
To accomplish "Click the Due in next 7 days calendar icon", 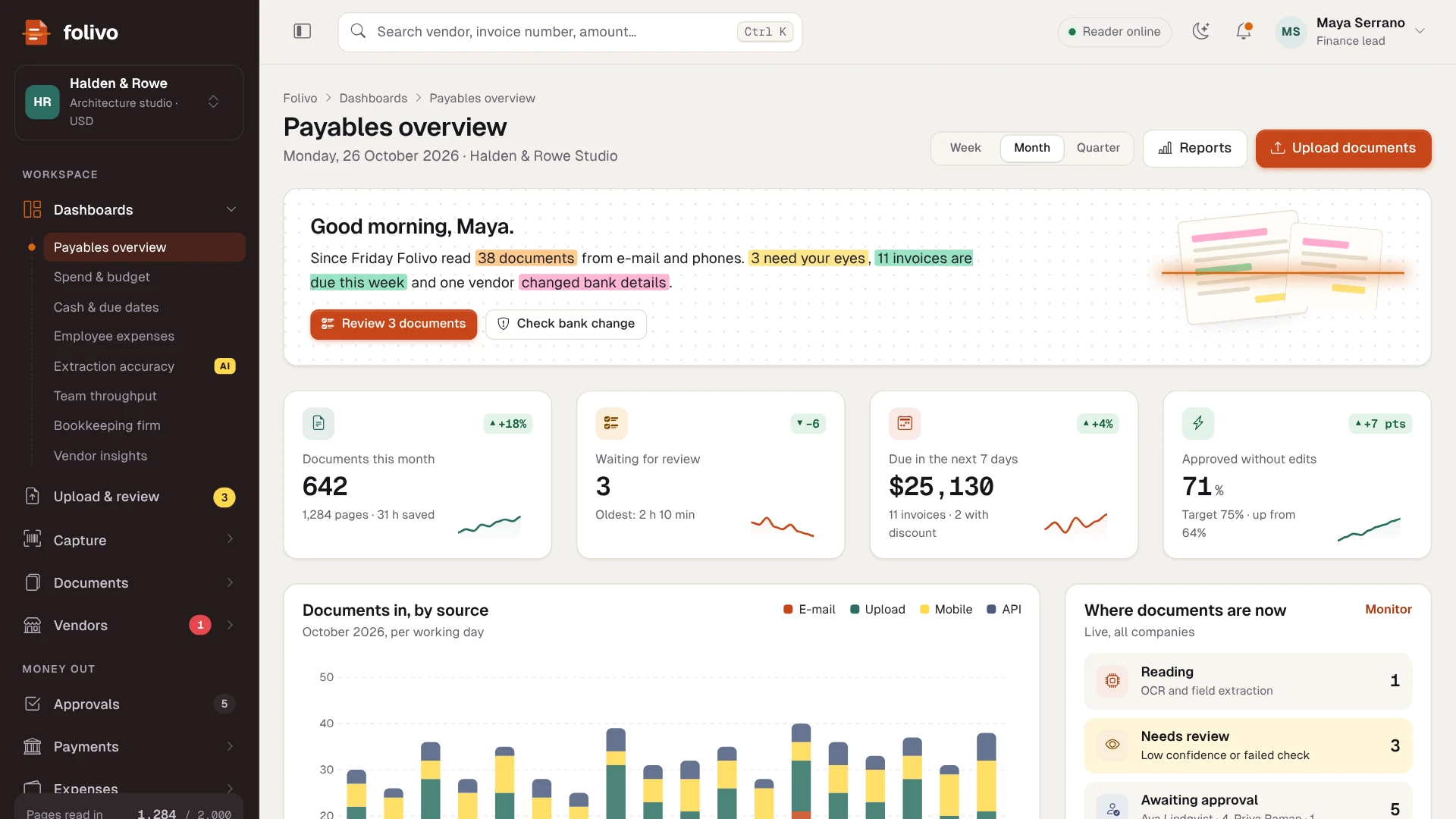I will click(x=905, y=423).
